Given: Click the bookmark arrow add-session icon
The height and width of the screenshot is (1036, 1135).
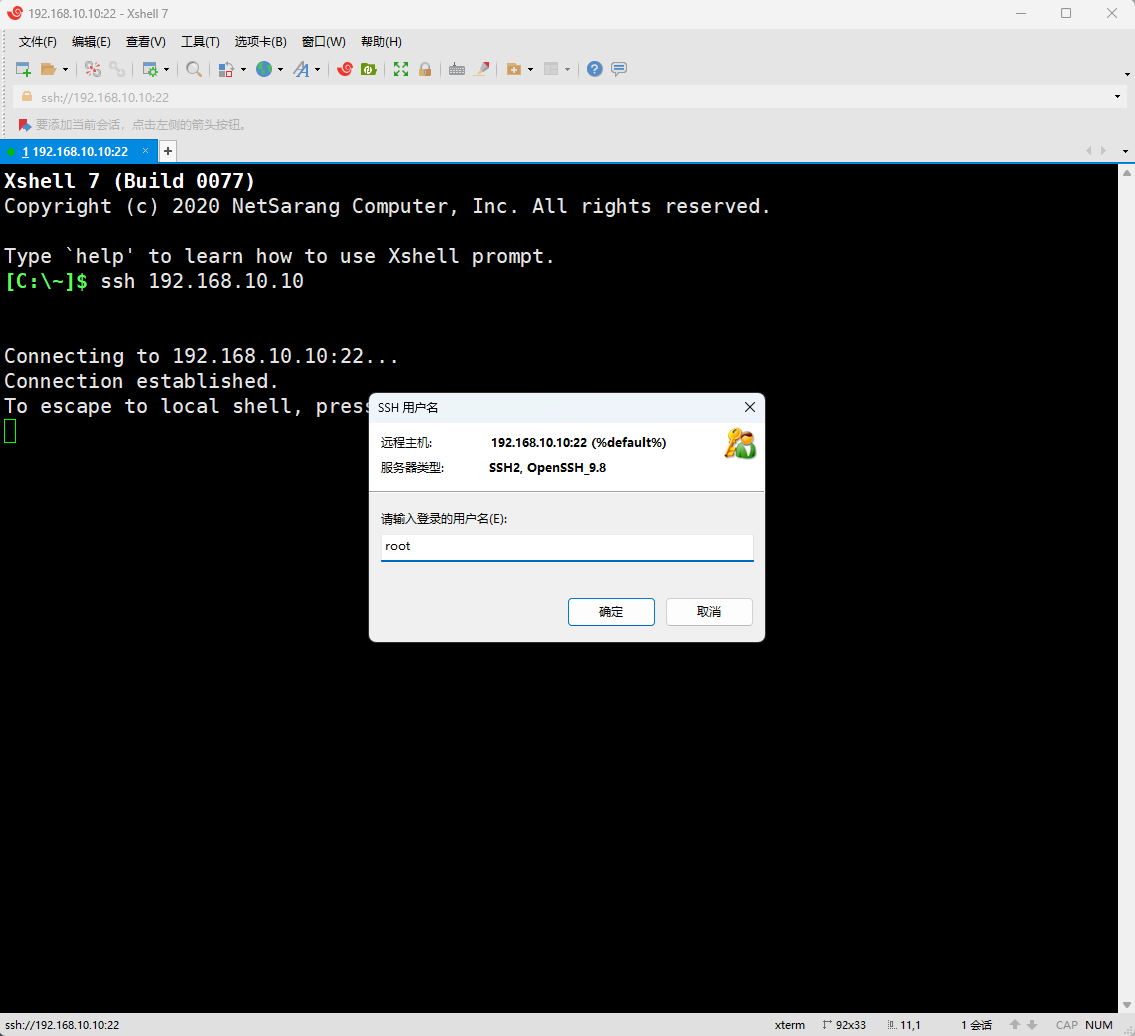Looking at the screenshot, I should pyautogui.click(x=25, y=125).
